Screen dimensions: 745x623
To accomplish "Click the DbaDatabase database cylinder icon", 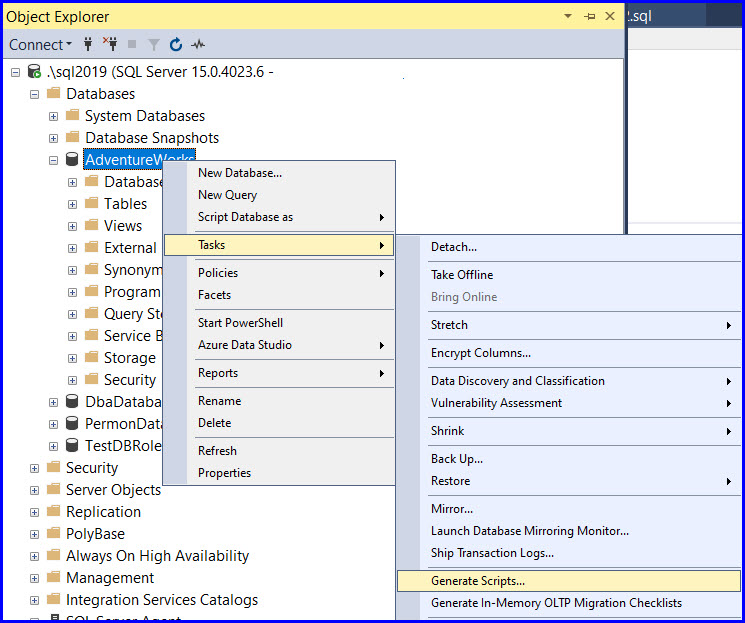I will tap(72, 402).
